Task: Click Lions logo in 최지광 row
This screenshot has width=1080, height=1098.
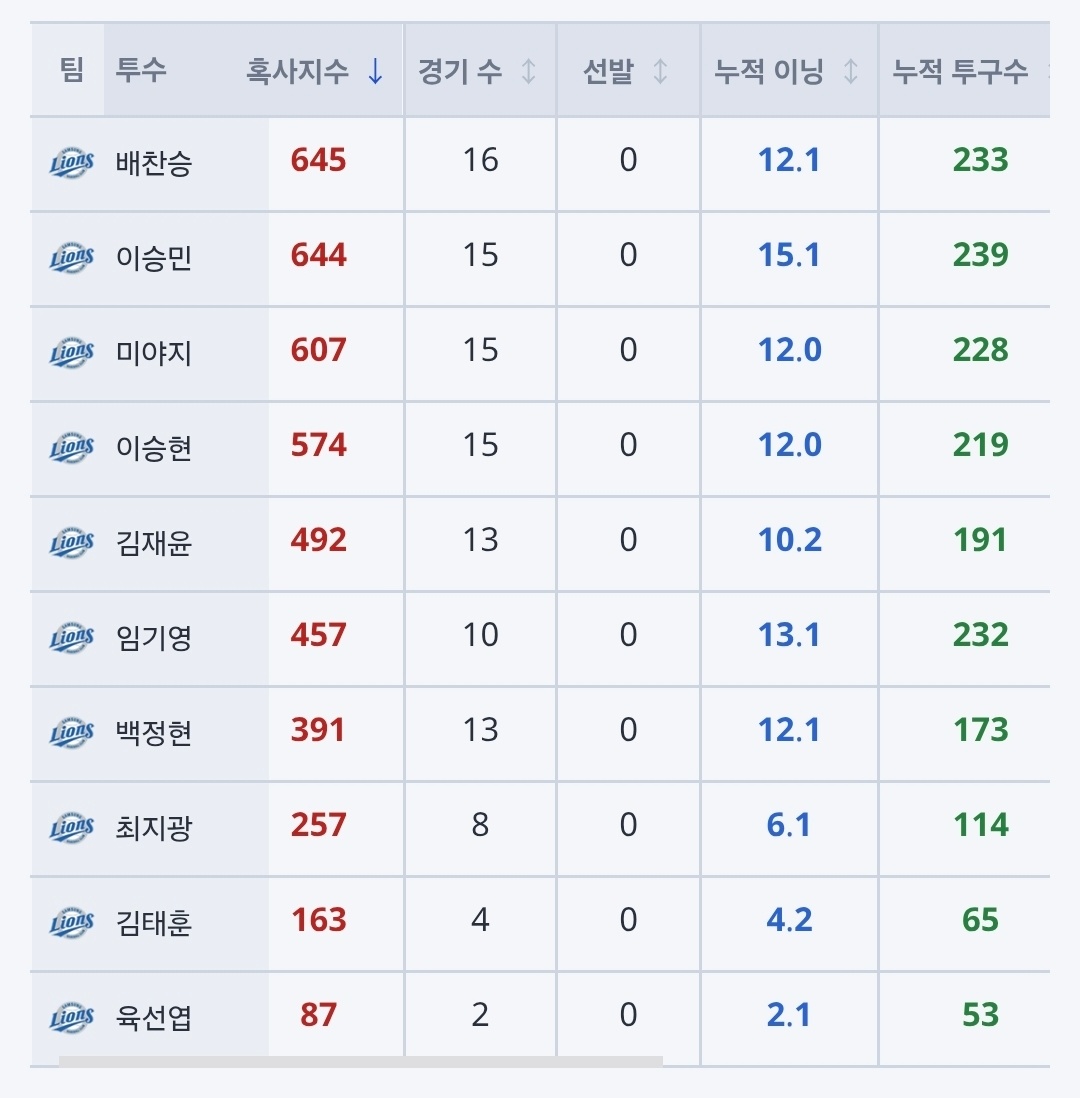Action: tap(71, 828)
